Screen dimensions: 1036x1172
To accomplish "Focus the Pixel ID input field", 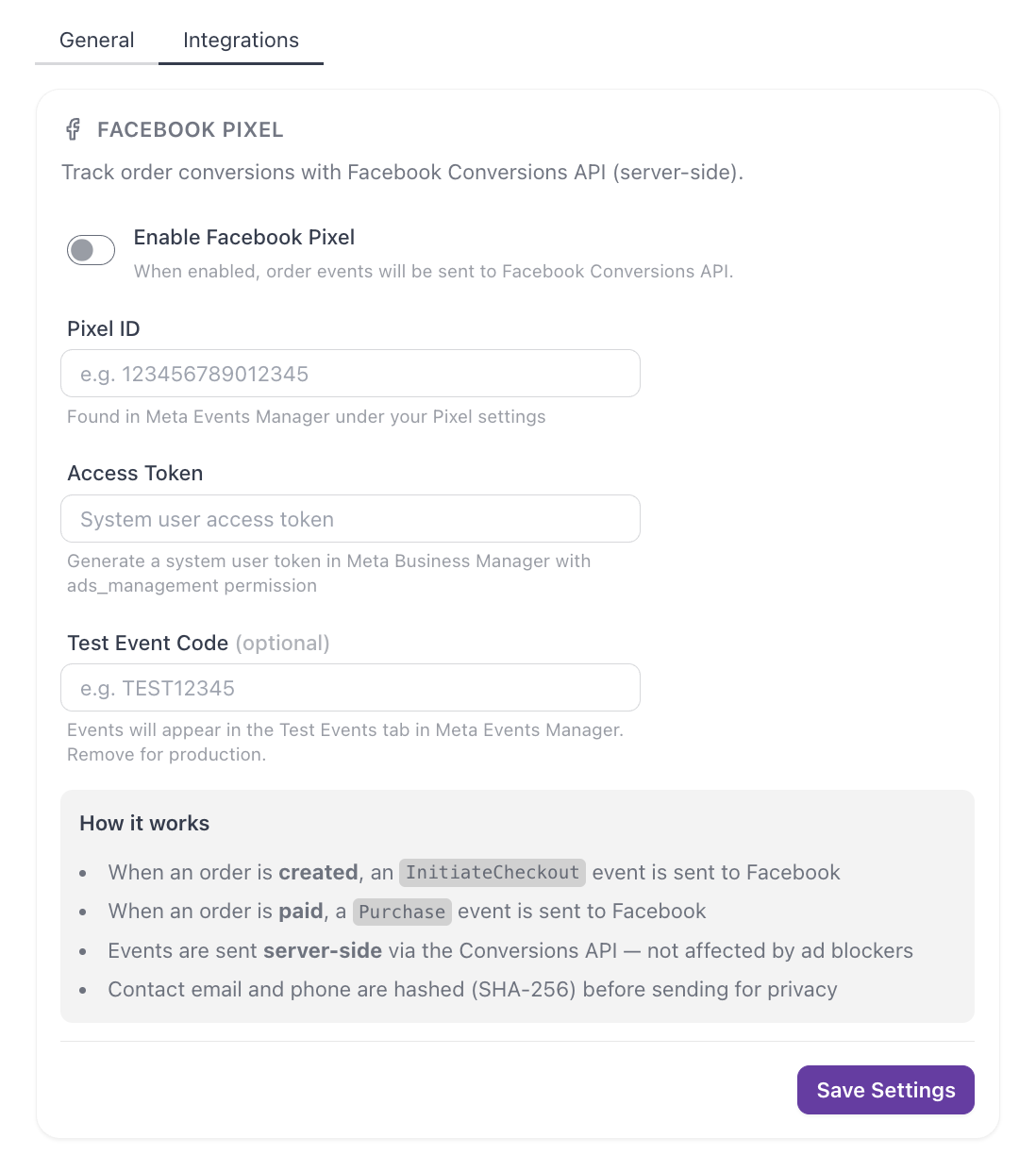I will coord(350,374).
